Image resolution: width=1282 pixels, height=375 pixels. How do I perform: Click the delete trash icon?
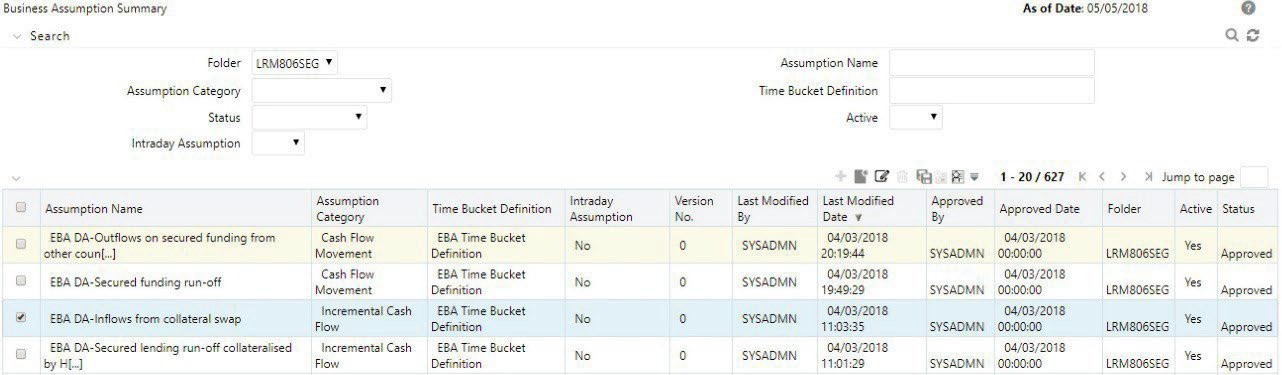tap(902, 177)
